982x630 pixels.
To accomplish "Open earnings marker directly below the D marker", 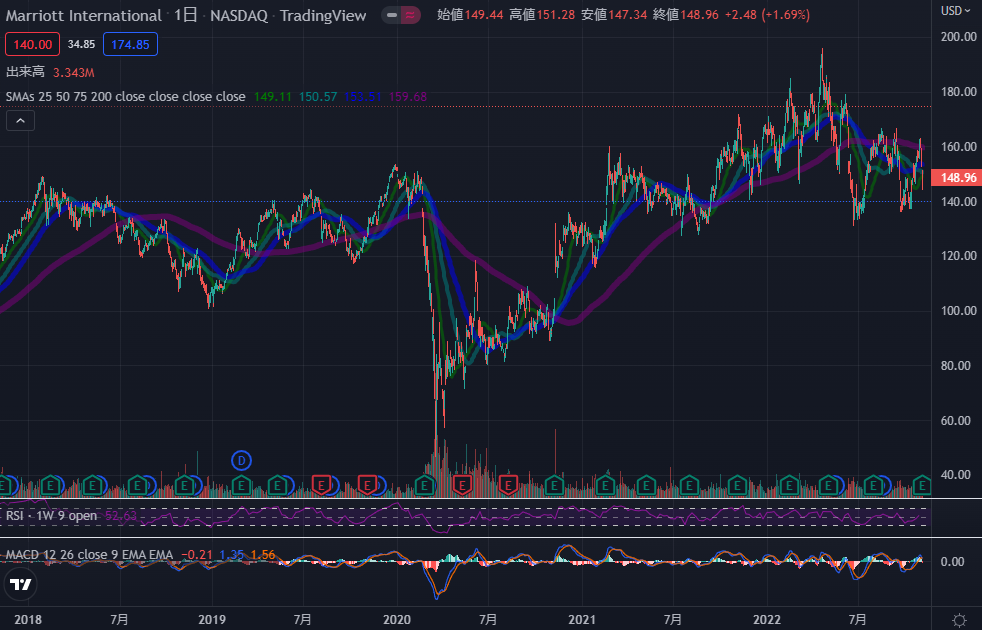I will tap(241, 485).
